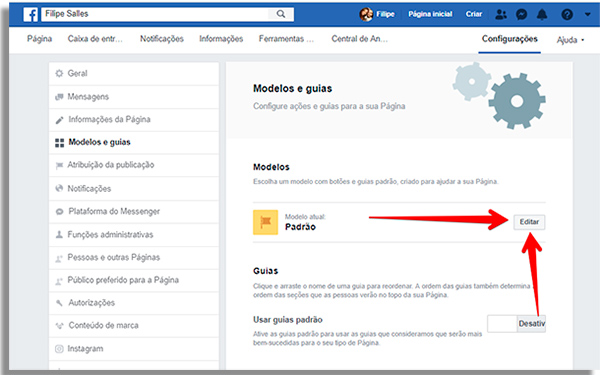600x375 pixels.
Task: Click the Instagram camera icon
Action: pos(59,349)
